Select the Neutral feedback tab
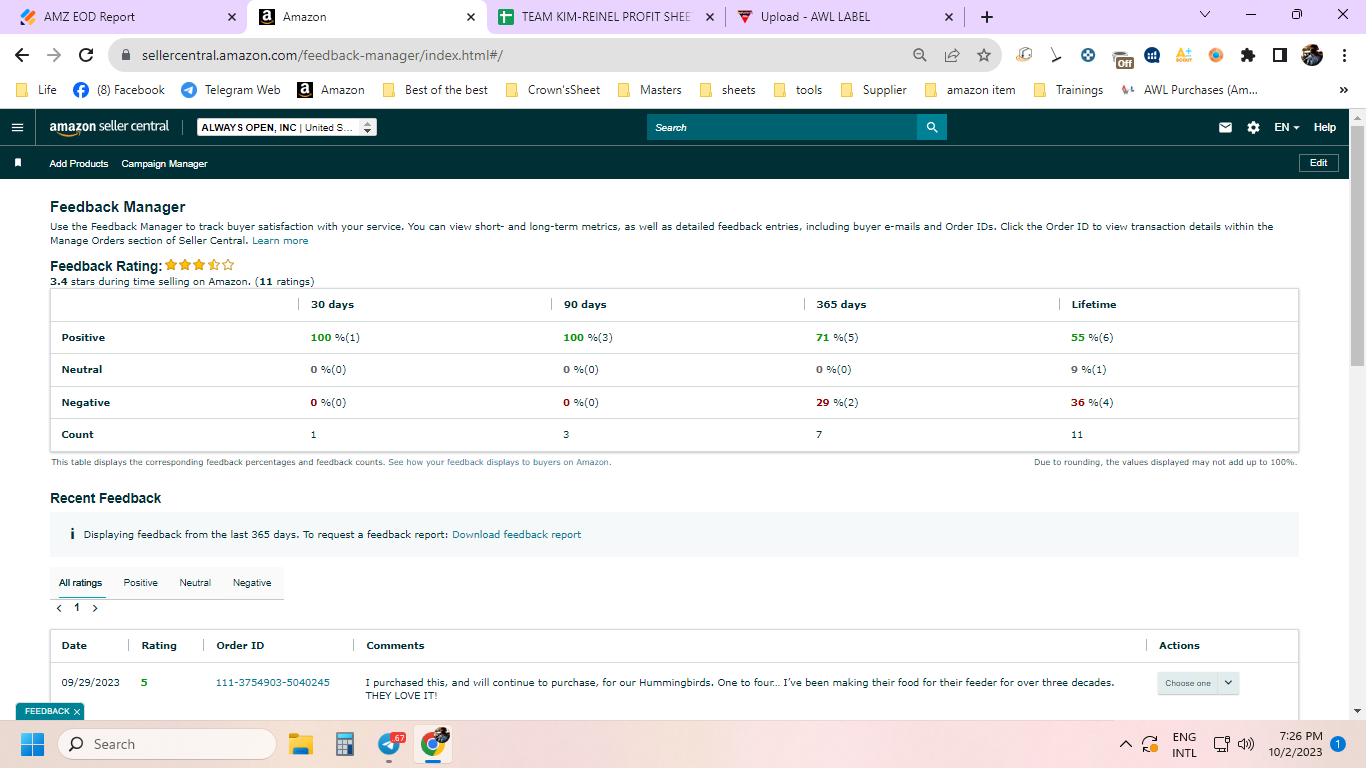Viewport: 1366px width, 768px height. (x=195, y=583)
